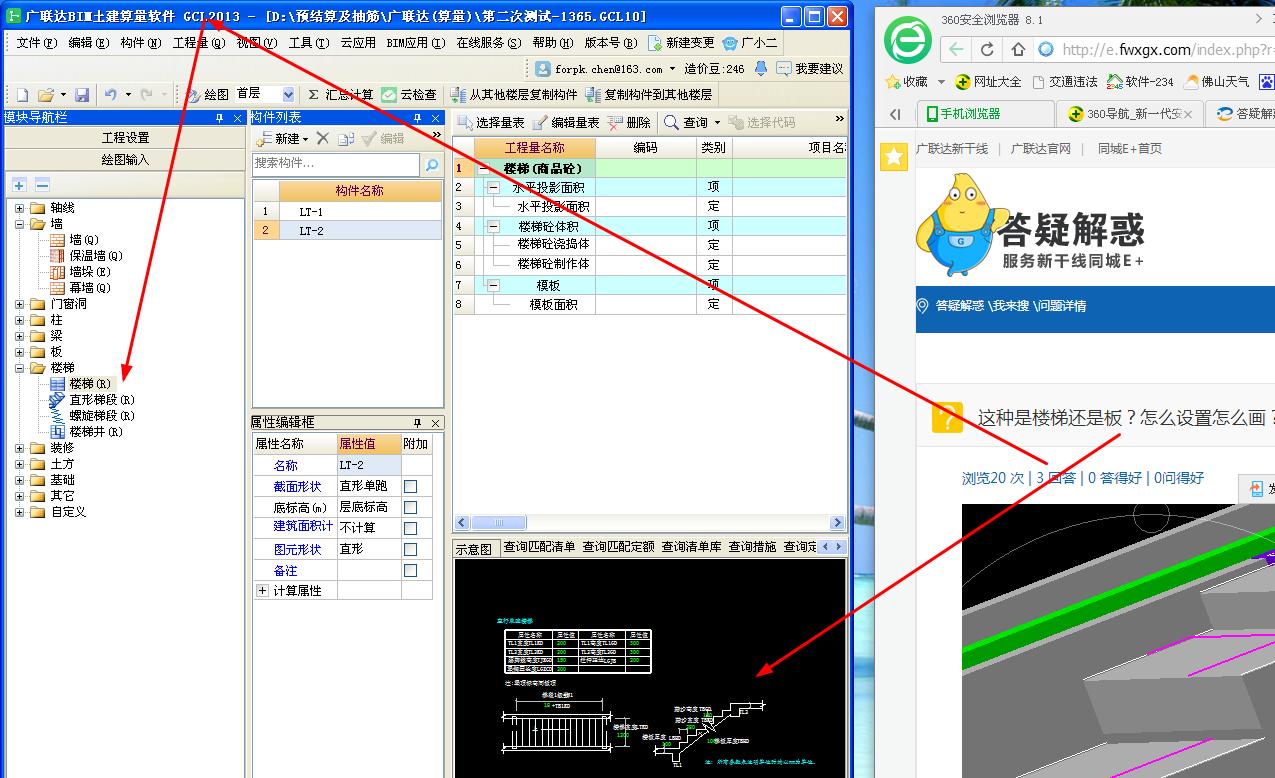Image resolution: width=1275 pixels, height=778 pixels.
Task: Click the collapse-all minus icon in navigation
Action: tap(42, 185)
